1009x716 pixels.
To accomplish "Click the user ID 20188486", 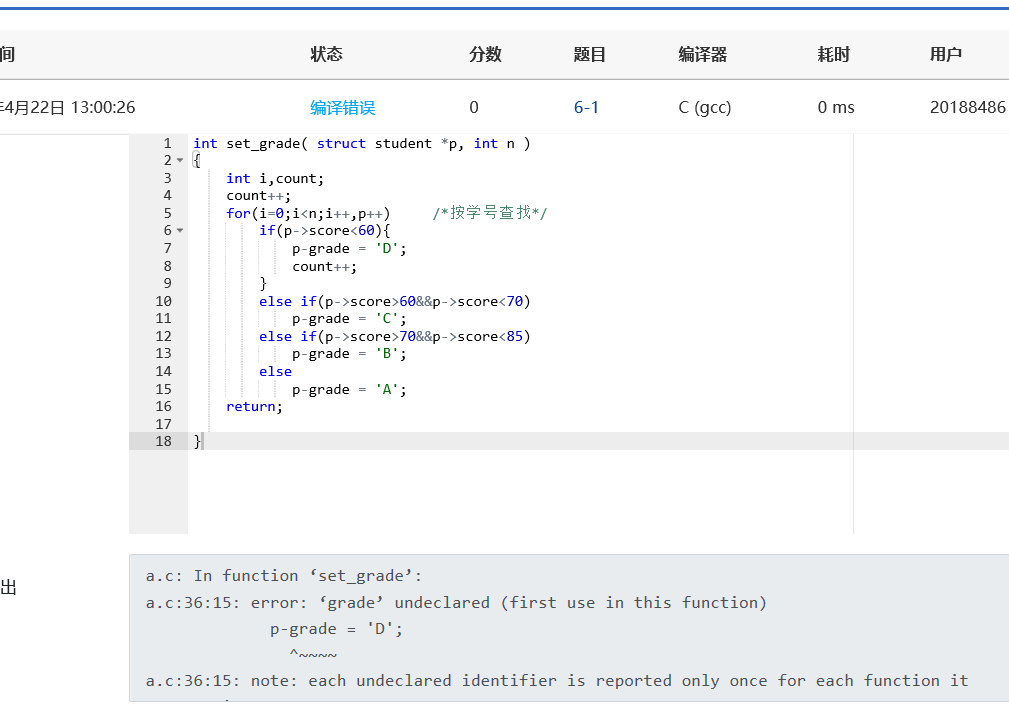I will pyautogui.click(x=967, y=107).
